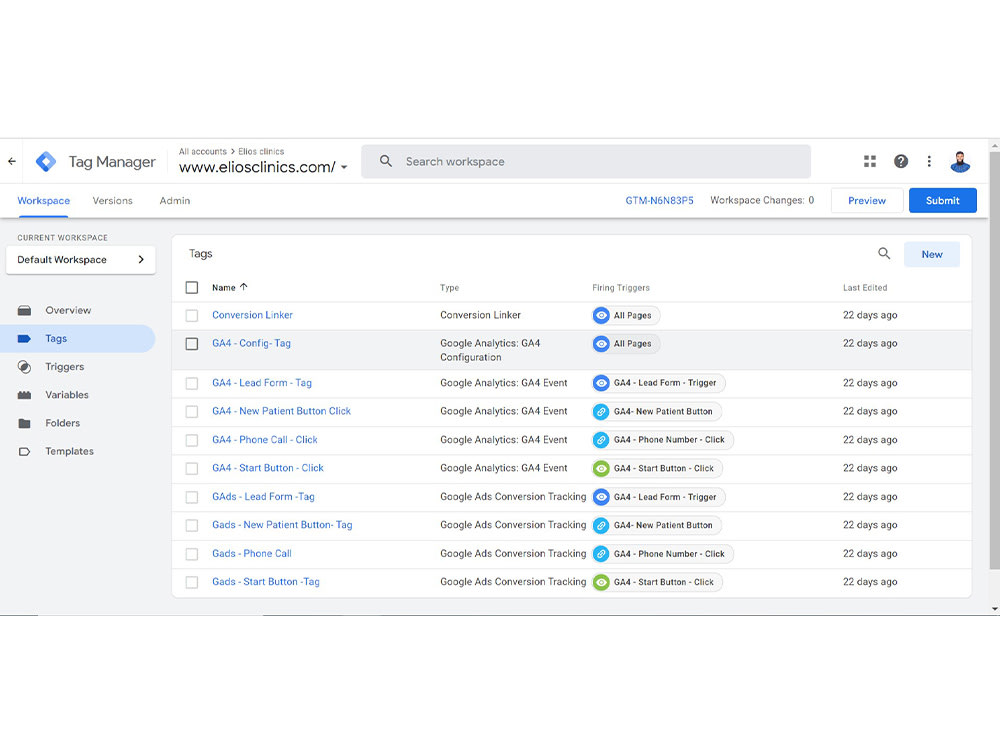Screen dimensions: 1000x750
Task: Click trigger icon in GA4 - Lead Form - Tag row
Action: click(601, 383)
